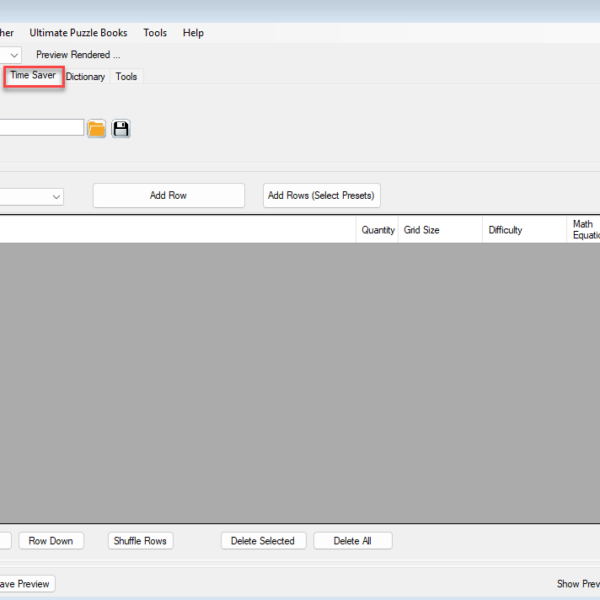The image size is (600, 600).
Task: Select the Grid Size column header
Action: click(x=421, y=230)
